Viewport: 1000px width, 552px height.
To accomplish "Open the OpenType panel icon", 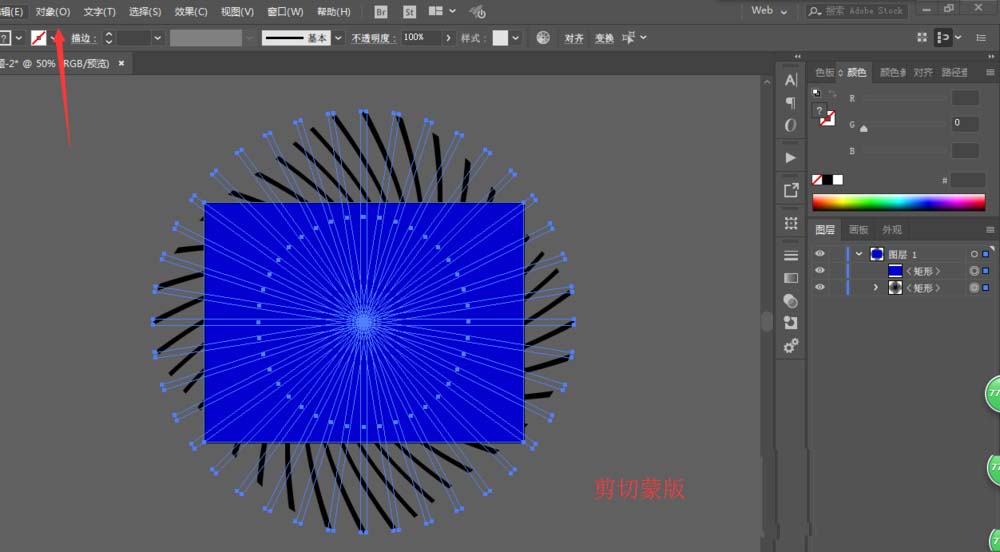I will click(x=791, y=125).
